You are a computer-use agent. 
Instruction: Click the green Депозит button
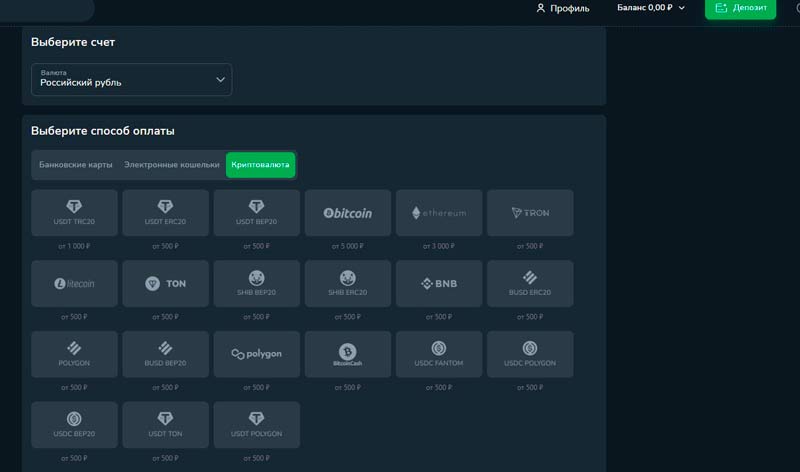pyautogui.click(x=740, y=8)
